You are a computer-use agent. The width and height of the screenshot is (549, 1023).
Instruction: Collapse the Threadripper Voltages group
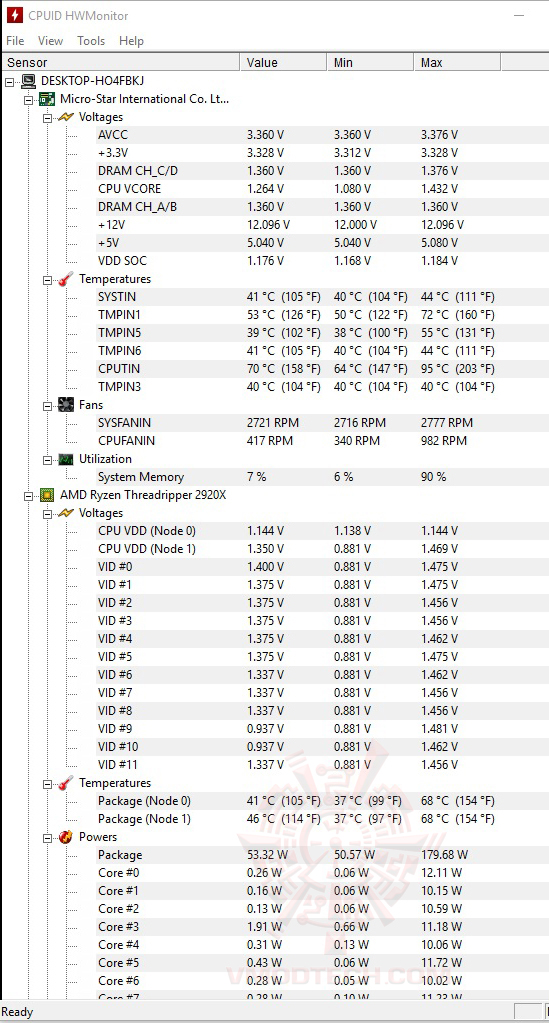pyautogui.click(x=48, y=514)
